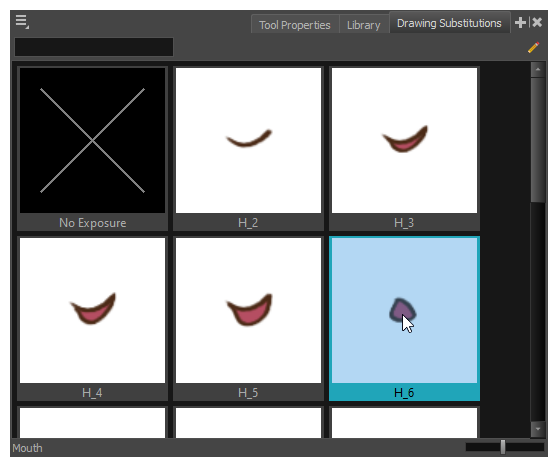Image resolution: width=558 pixels, height=467 pixels.
Task: Click the scrollbar up arrow
Action: click(x=538, y=70)
